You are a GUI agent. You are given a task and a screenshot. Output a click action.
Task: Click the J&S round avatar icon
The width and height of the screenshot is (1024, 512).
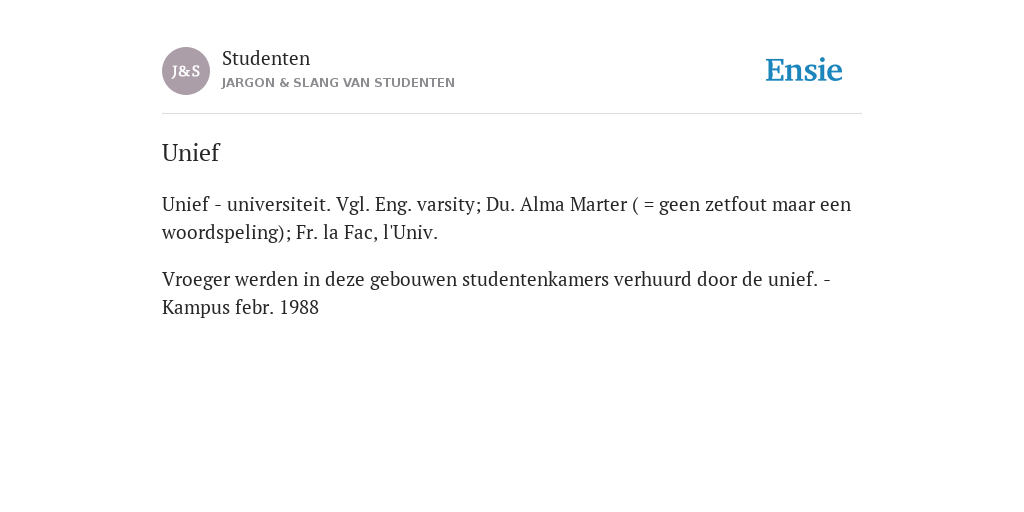(x=186, y=71)
